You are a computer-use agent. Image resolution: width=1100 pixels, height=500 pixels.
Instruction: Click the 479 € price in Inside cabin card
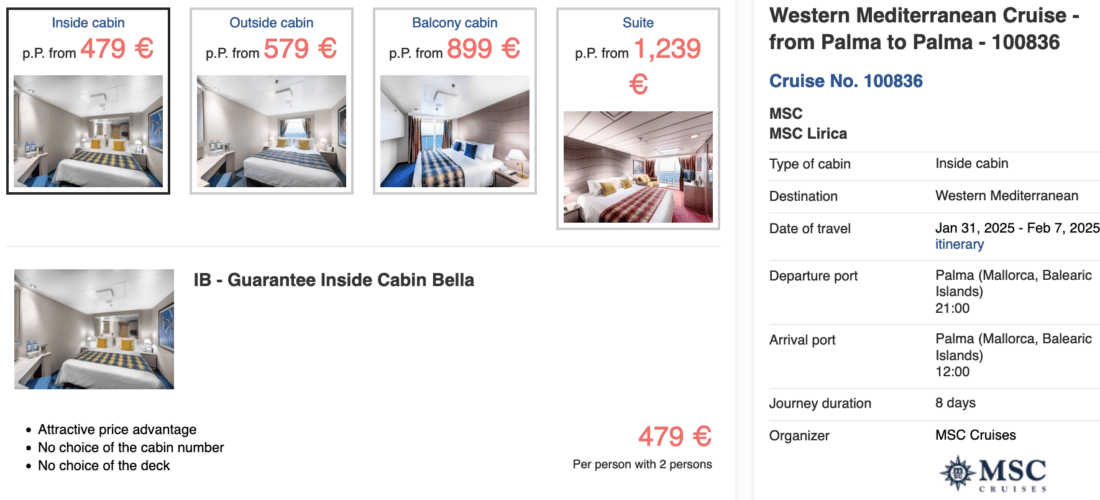click(x=118, y=49)
